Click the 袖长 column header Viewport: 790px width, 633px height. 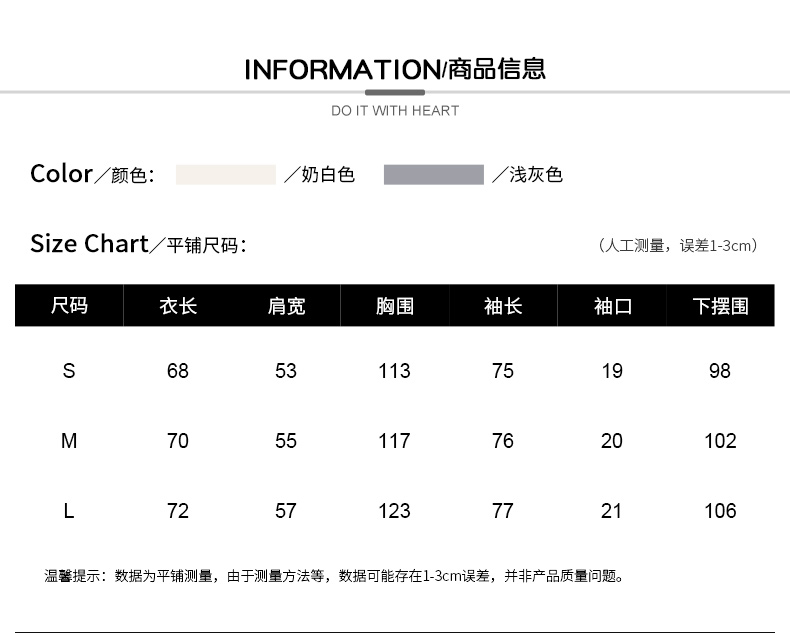503,305
